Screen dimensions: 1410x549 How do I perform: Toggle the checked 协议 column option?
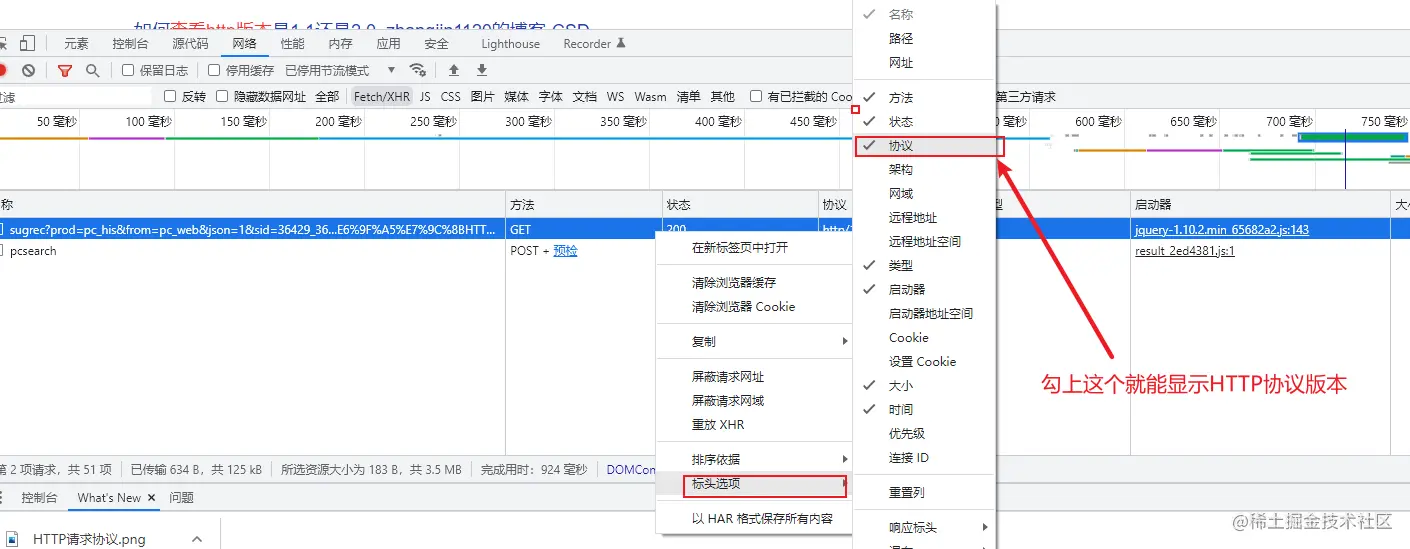pos(924,145)
